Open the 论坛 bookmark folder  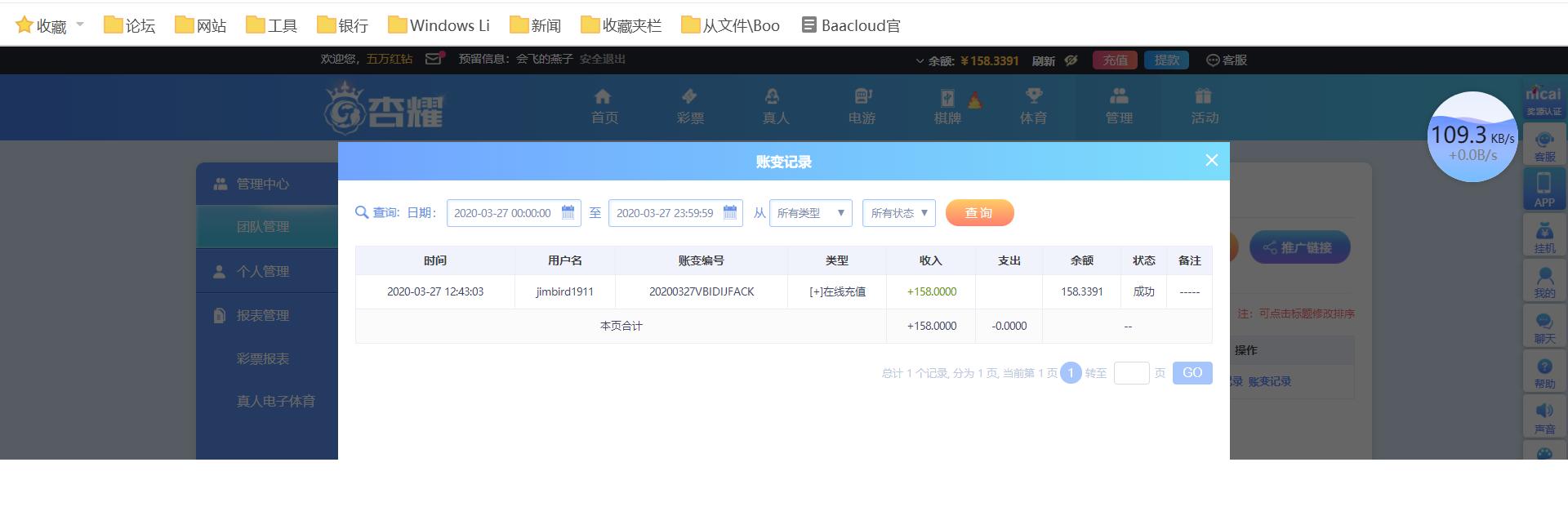click(129, 25)
